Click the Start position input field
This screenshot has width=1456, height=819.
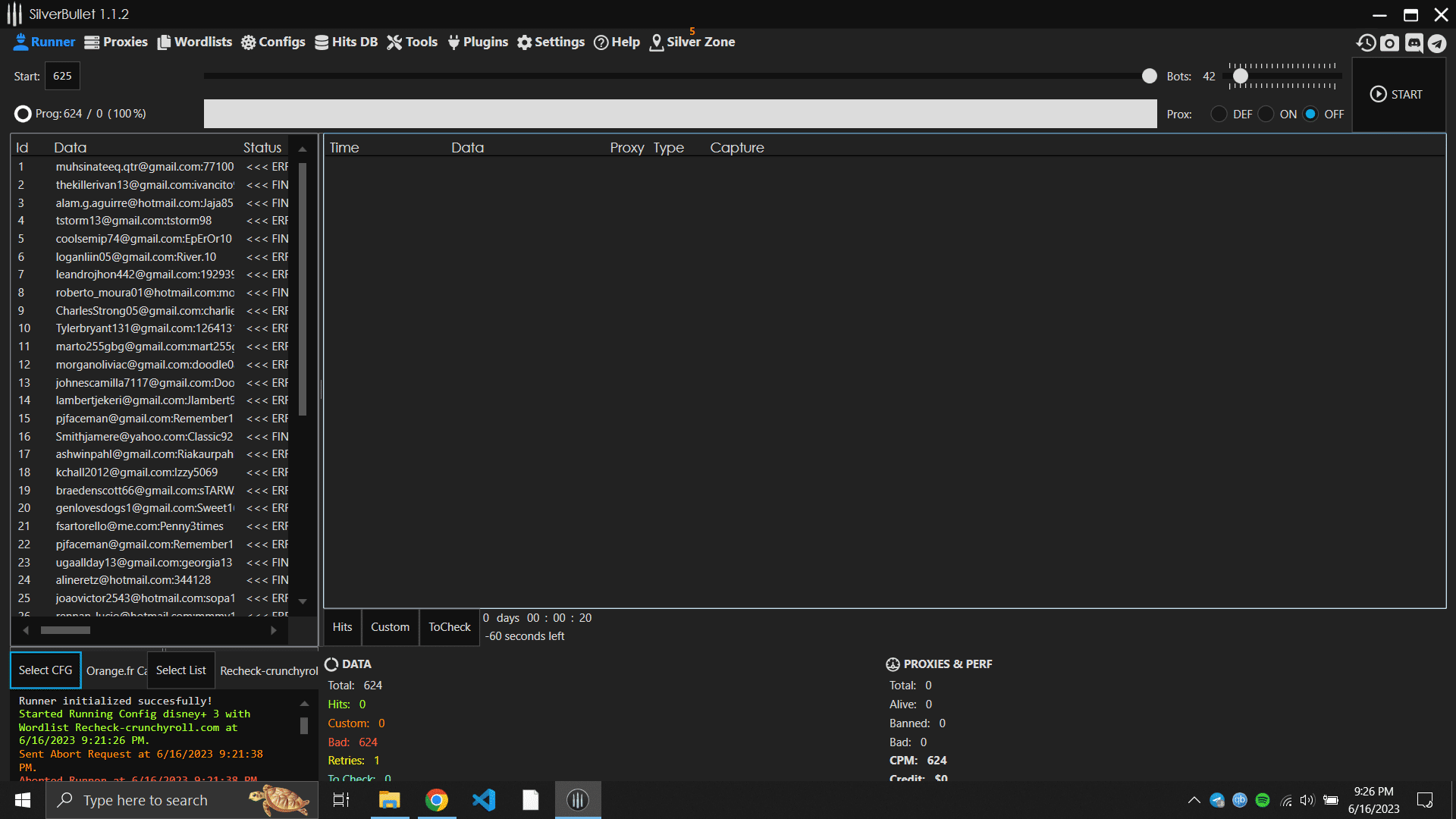point(62,76)
